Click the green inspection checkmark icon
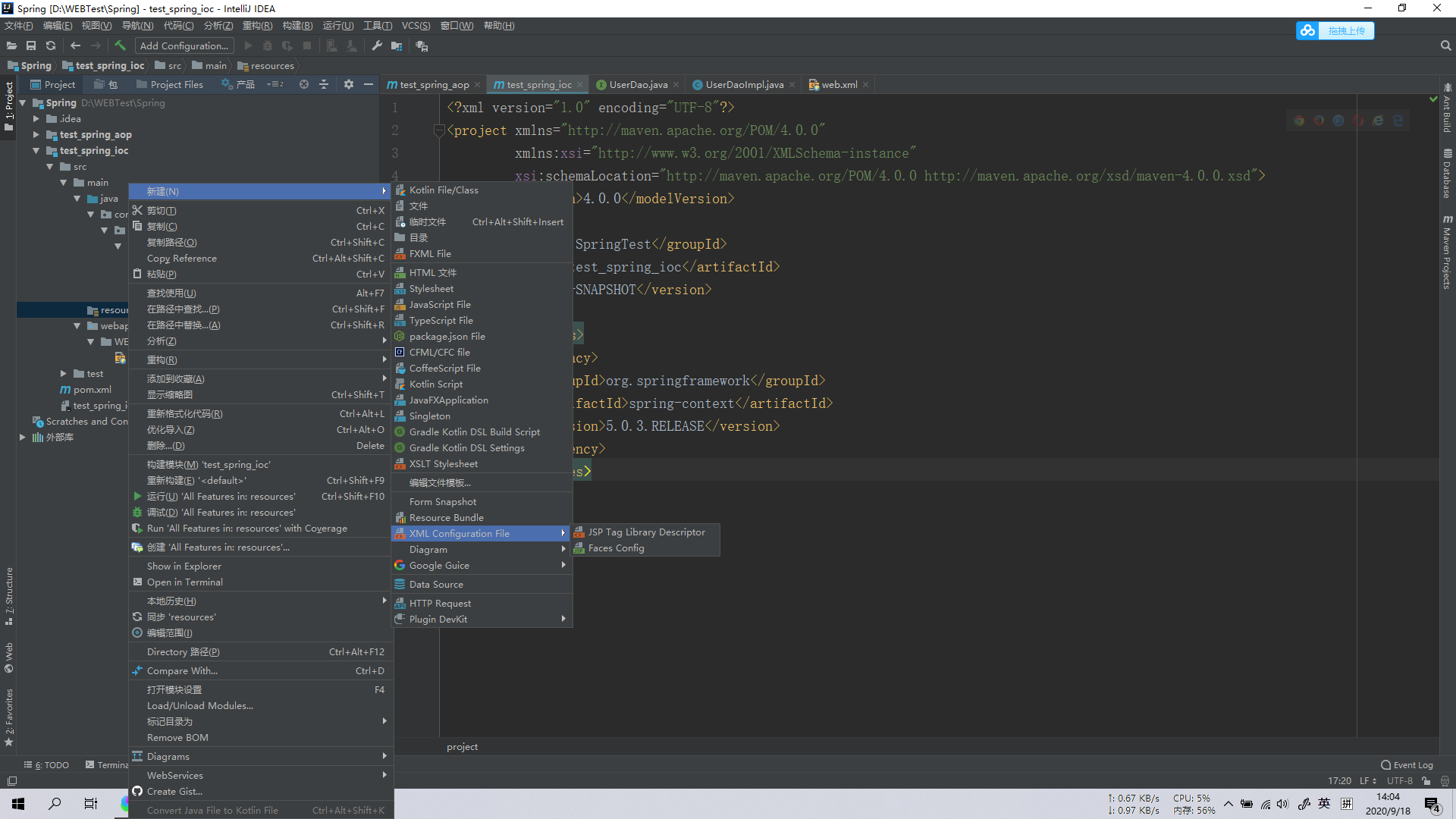 (1433, 99)
